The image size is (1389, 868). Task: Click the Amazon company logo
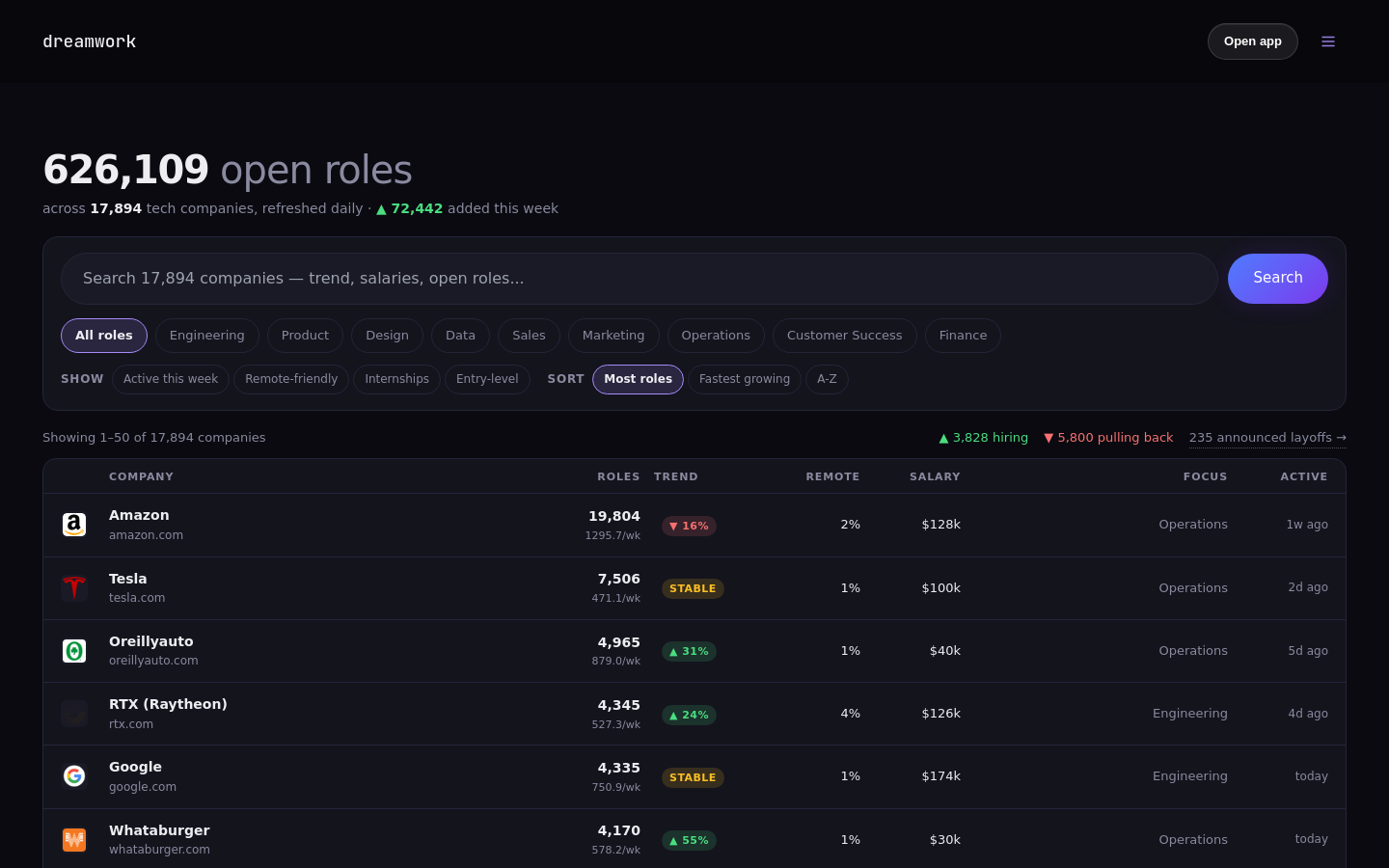click(x=74, y=525)
